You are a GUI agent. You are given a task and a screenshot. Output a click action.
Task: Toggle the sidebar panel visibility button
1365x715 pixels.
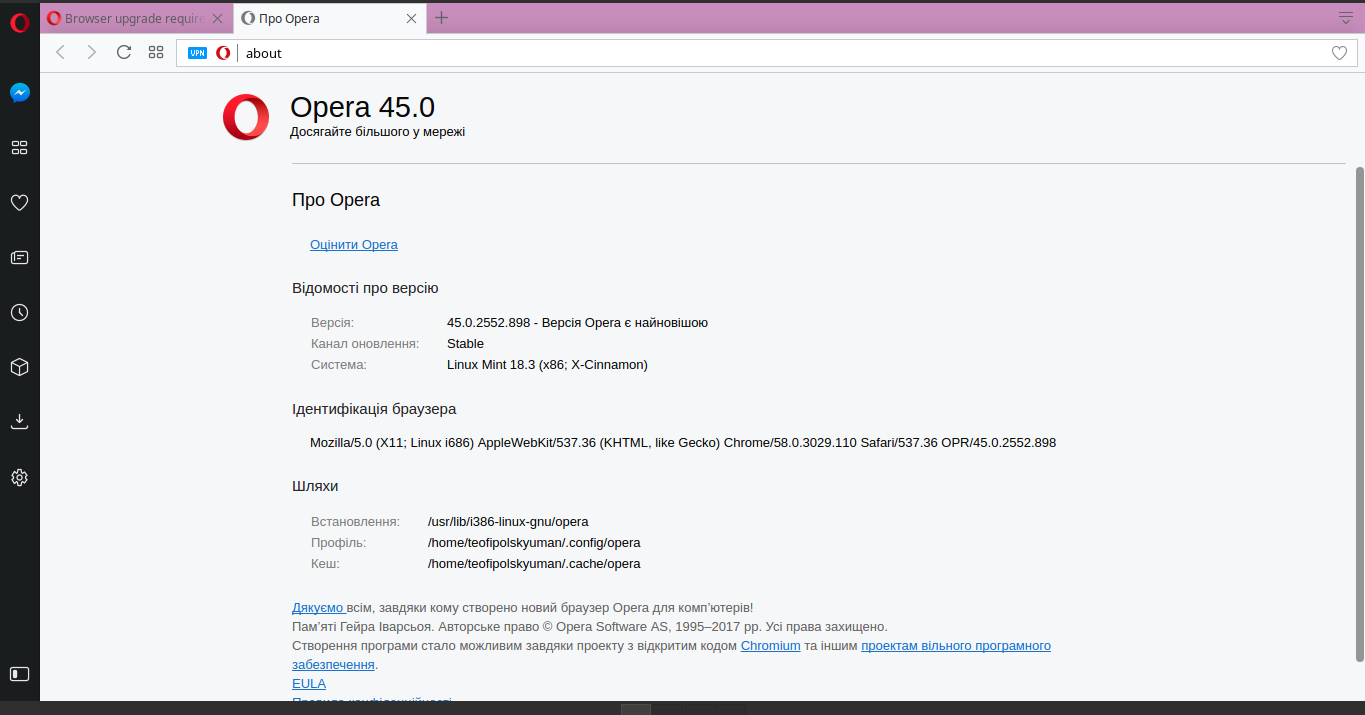19,674
